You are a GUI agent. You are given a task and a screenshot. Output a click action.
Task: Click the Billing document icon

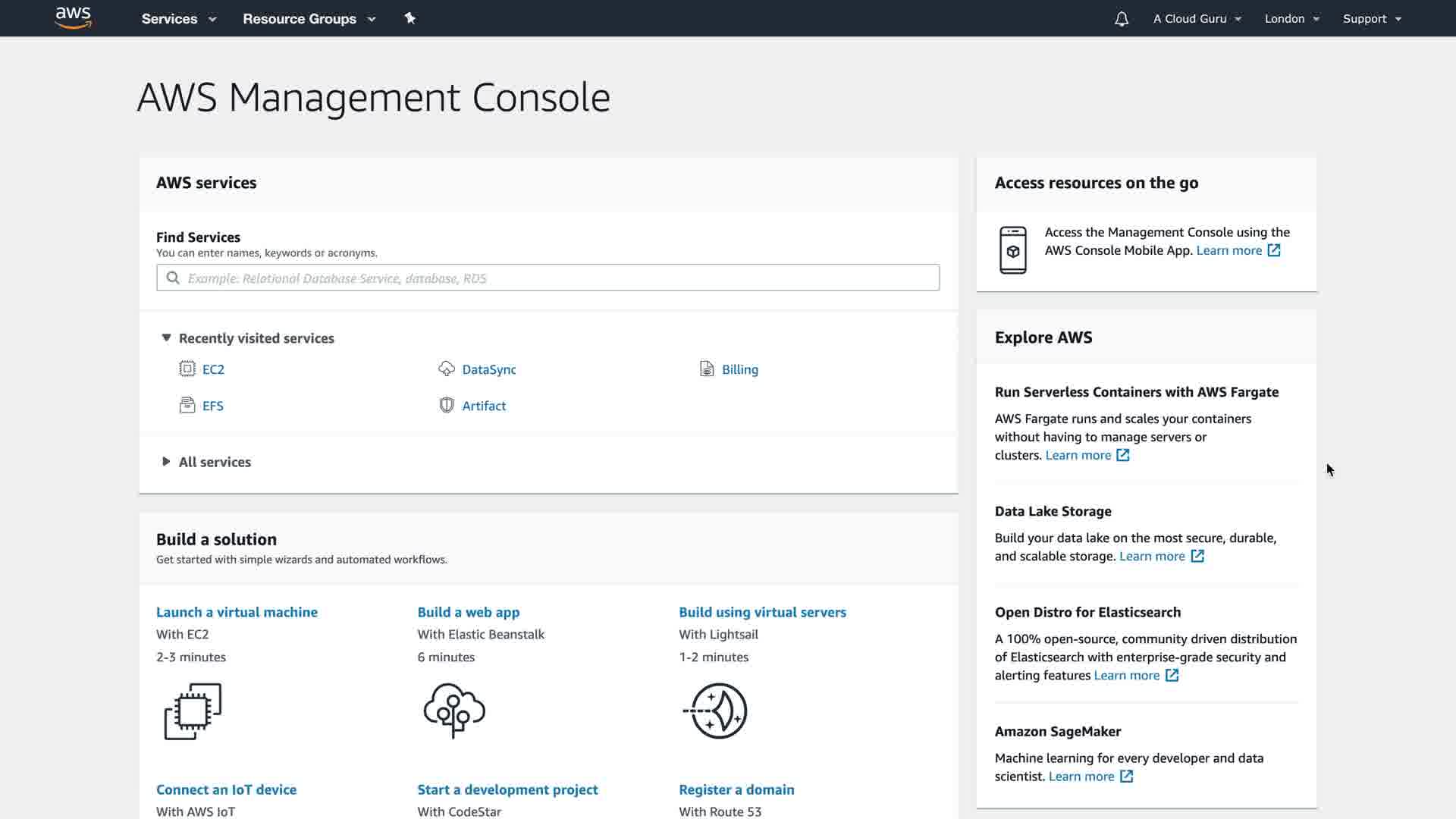pos(707,369)
